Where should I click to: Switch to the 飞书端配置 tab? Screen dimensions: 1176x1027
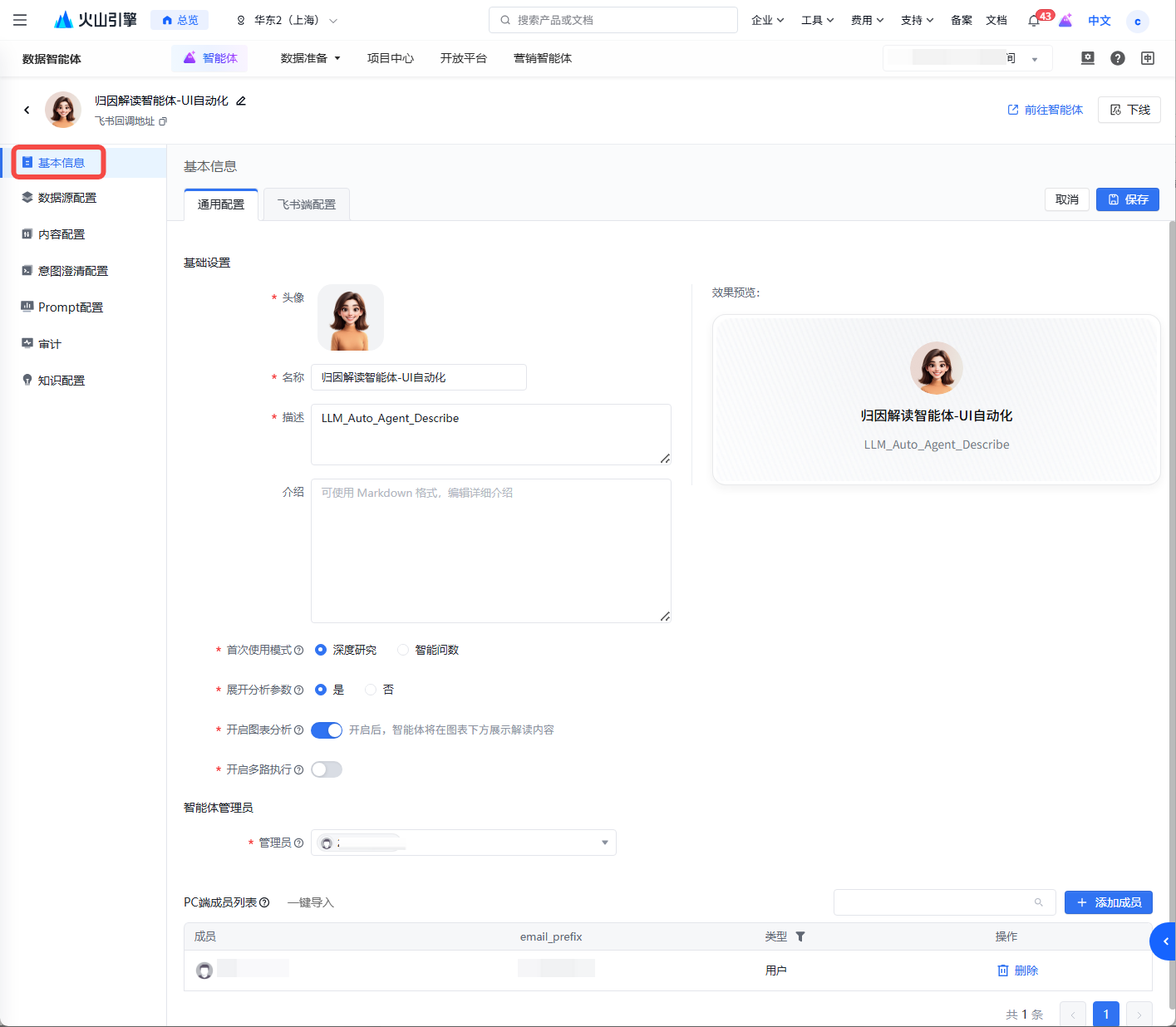click(307, 204)
